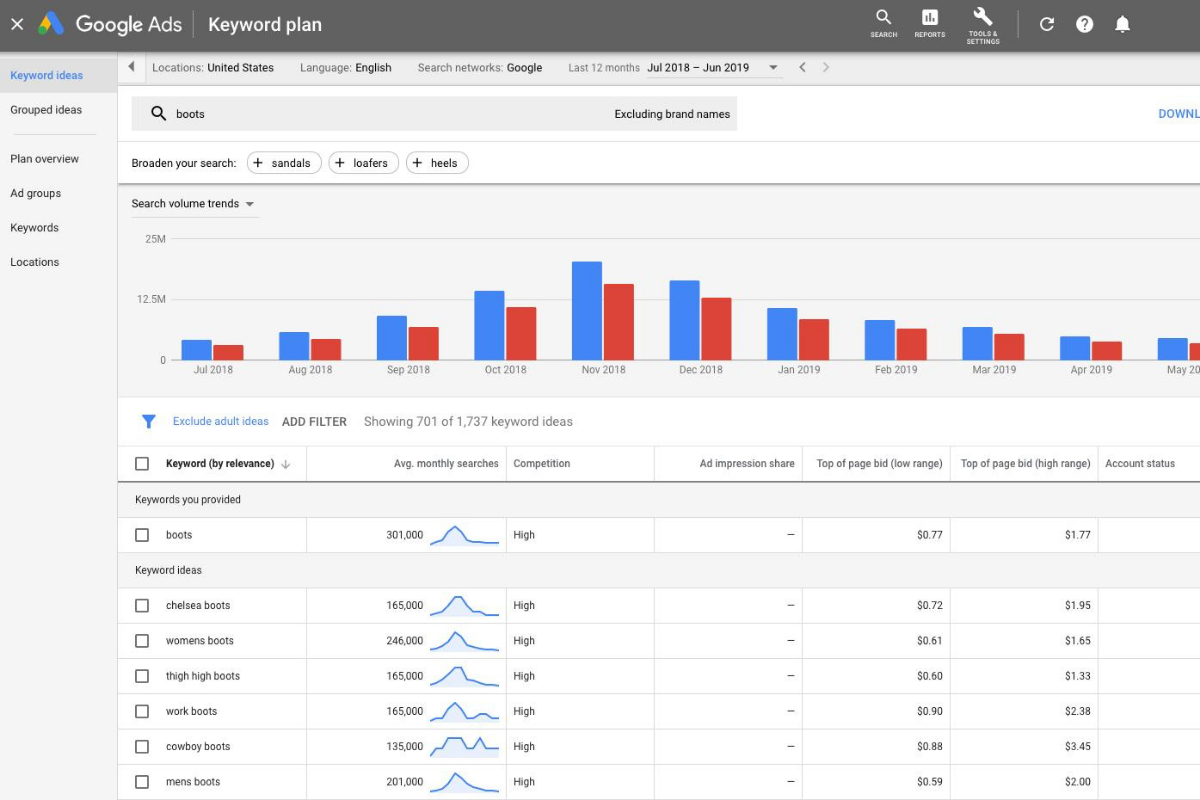This screenshot has height=800, width=1200.
Task: Select the thigh high boots checkbox
Action: tap(142, 676)
